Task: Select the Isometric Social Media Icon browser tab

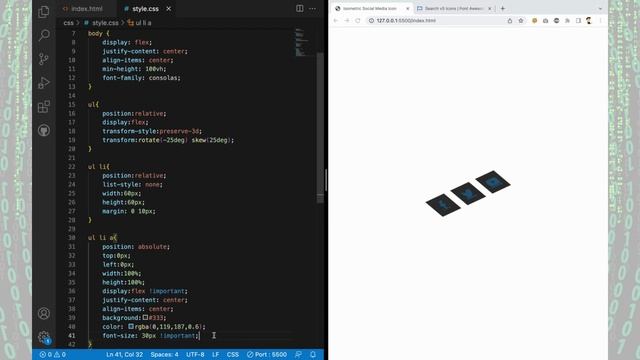Action: (372, 8)
